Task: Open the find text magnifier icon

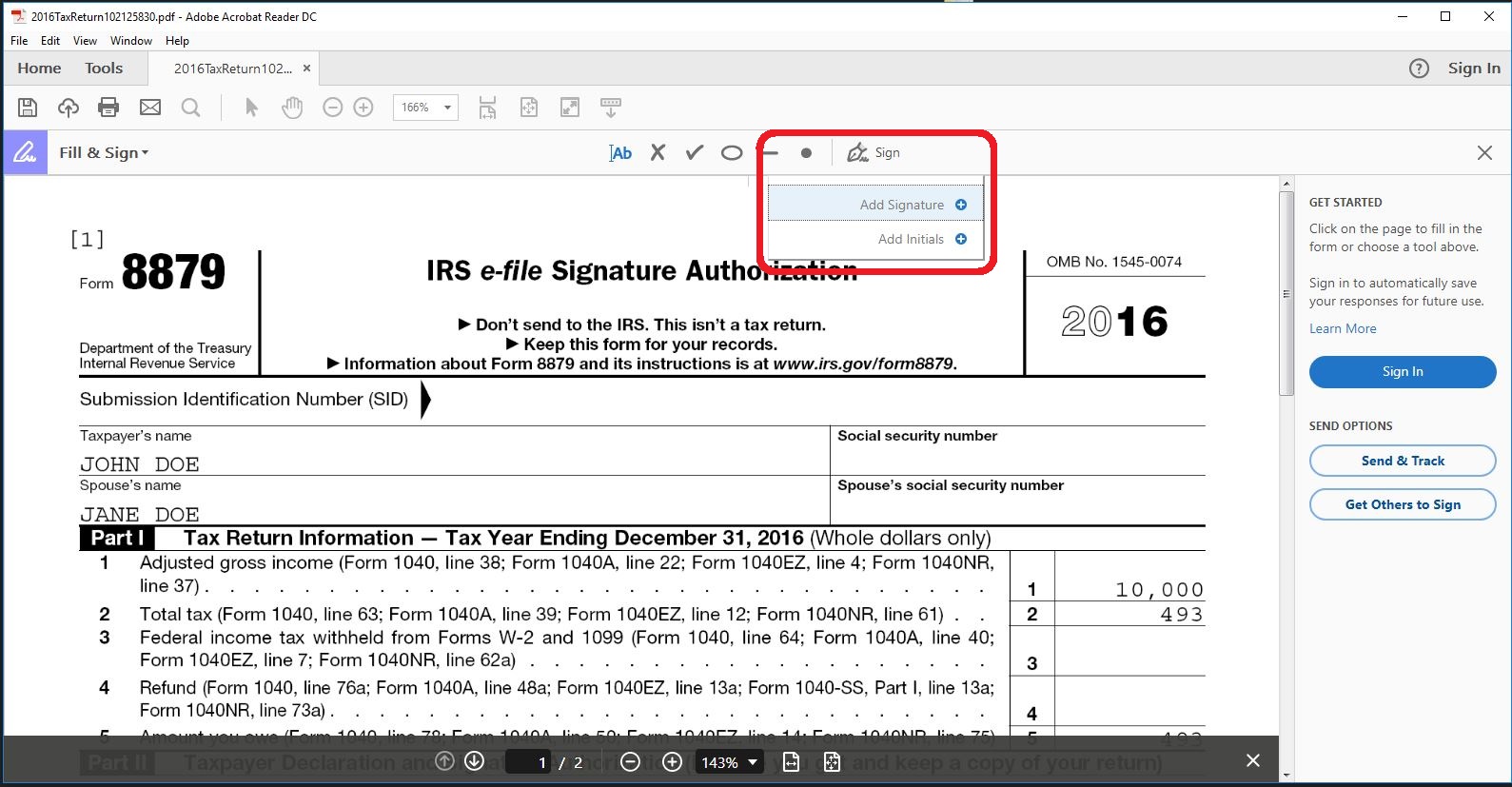Action: (x=191, y=108)
